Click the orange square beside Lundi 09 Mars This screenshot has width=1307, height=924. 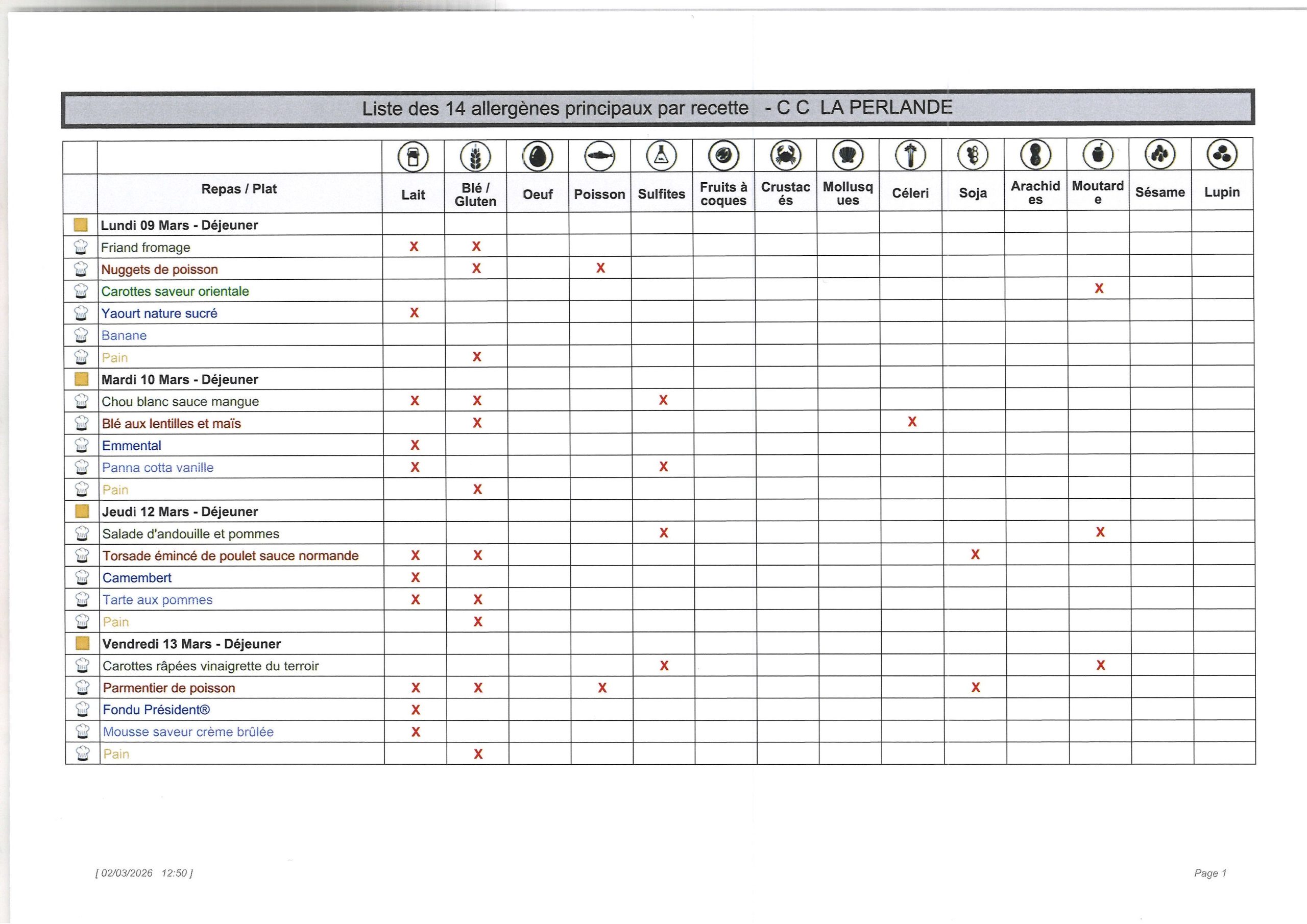click(x=81, y=225)
